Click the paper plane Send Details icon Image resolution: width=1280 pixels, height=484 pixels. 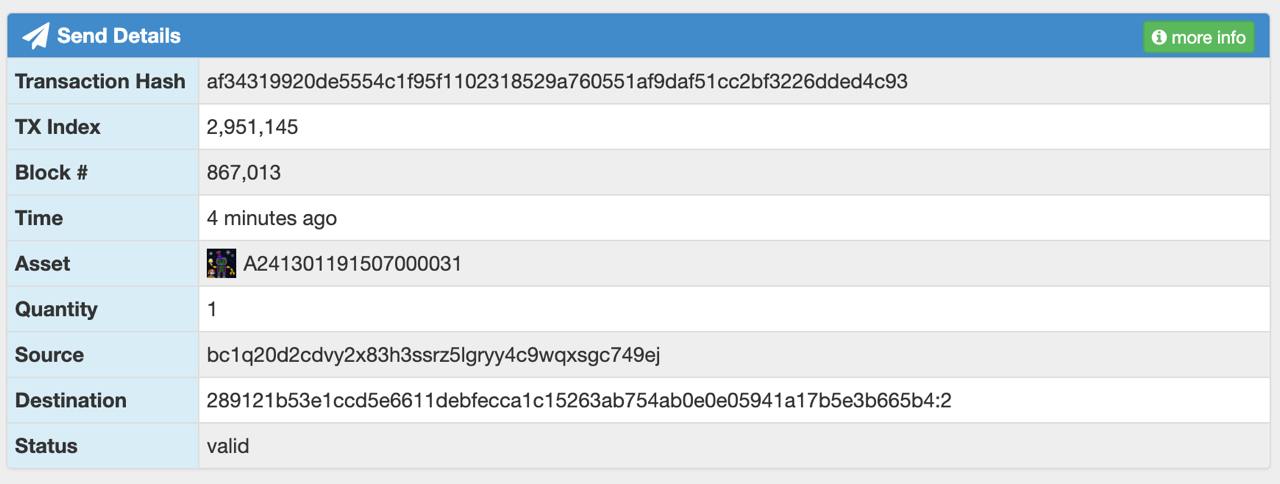coord(36,36)
